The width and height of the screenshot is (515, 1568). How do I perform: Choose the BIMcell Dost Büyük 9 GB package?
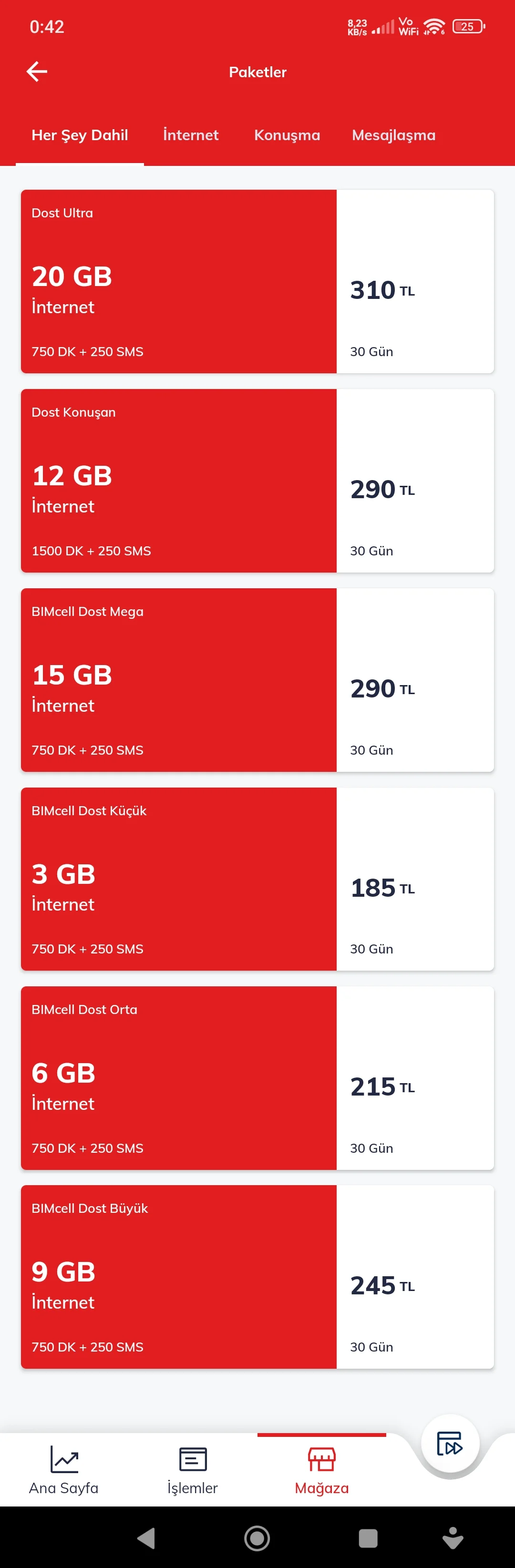178,1276
